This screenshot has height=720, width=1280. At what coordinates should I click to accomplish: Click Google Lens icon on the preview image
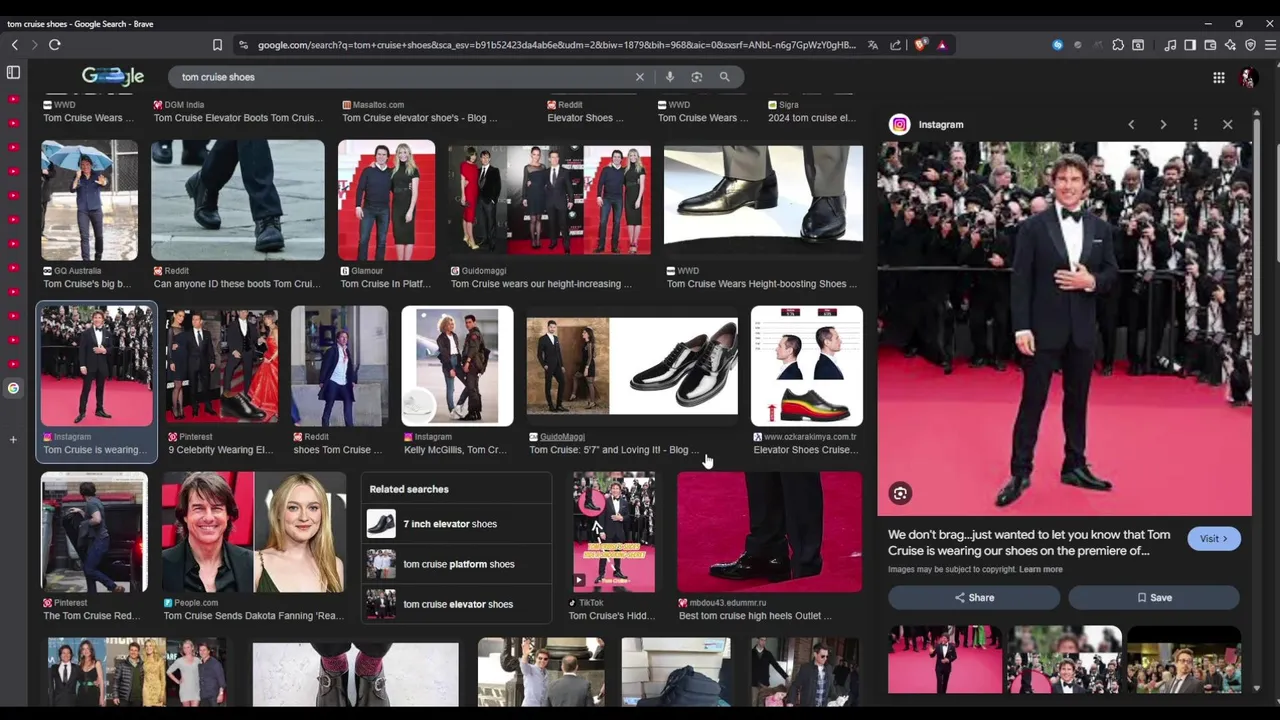point(900,493)
